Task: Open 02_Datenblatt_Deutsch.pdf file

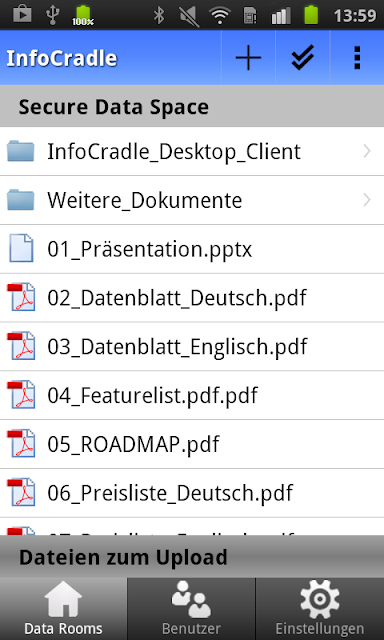Action: coord(192,298)
